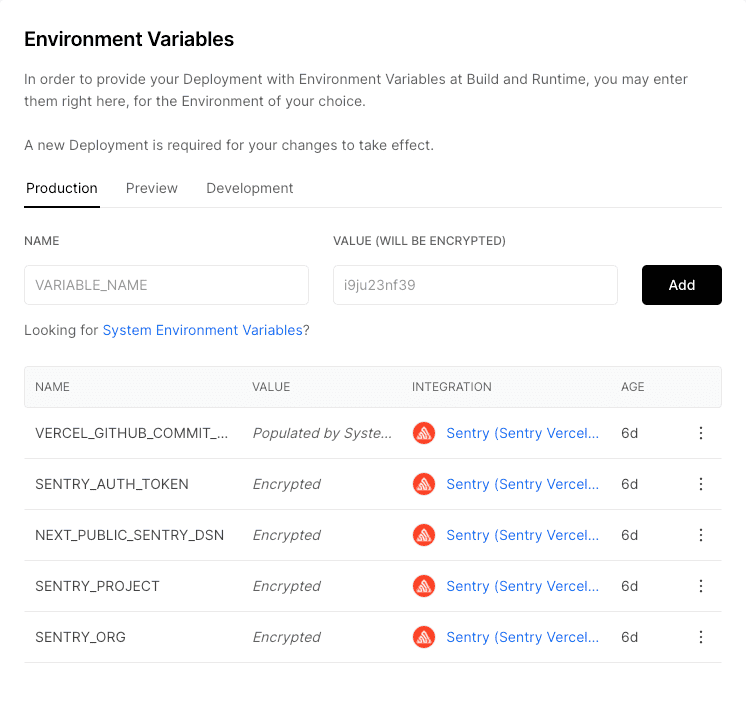Switch to the Development tab
The image size is (746, 708).
click(249, 188)
